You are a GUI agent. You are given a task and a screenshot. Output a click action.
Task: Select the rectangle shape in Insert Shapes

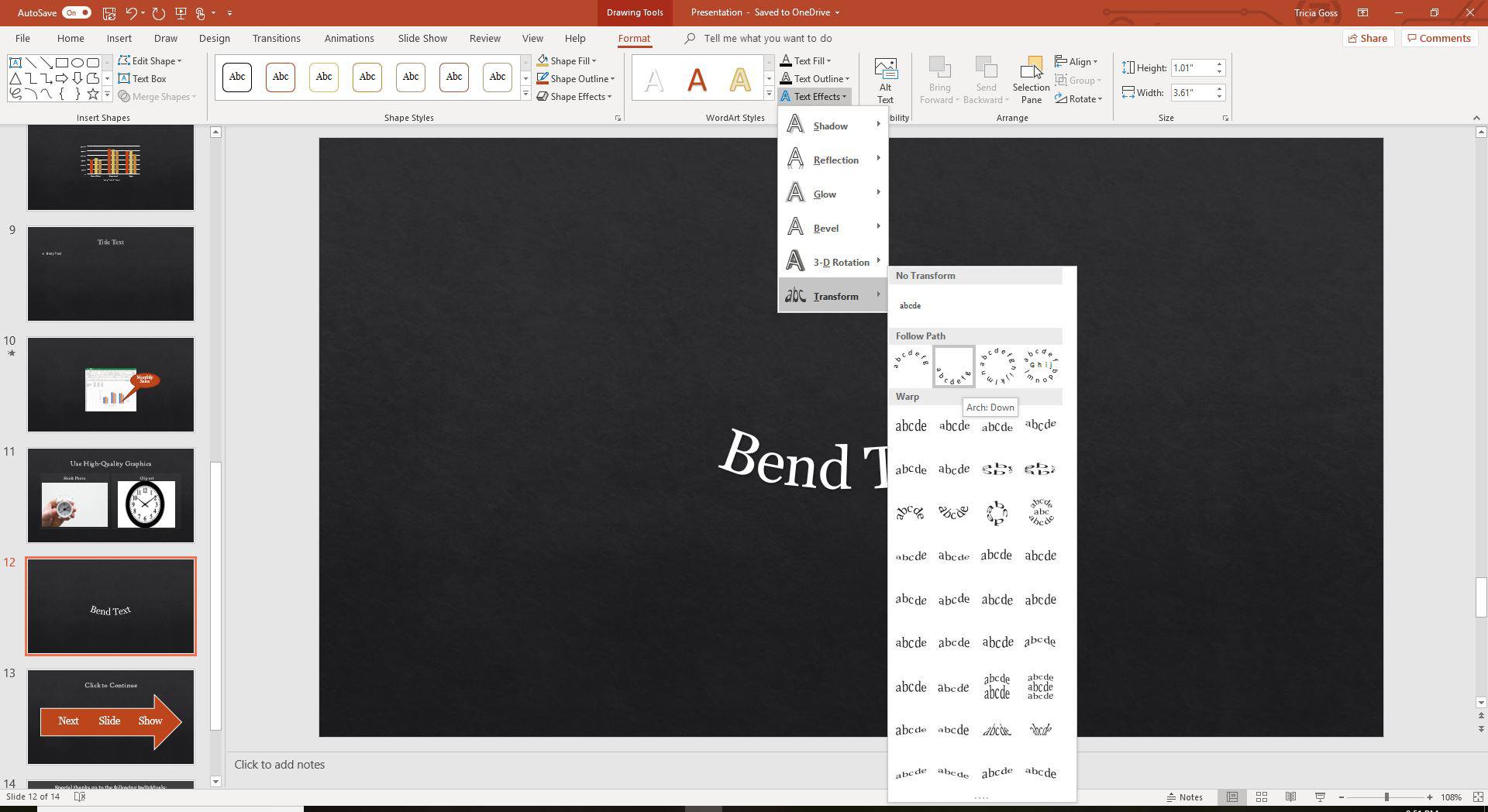pos(61,63)
